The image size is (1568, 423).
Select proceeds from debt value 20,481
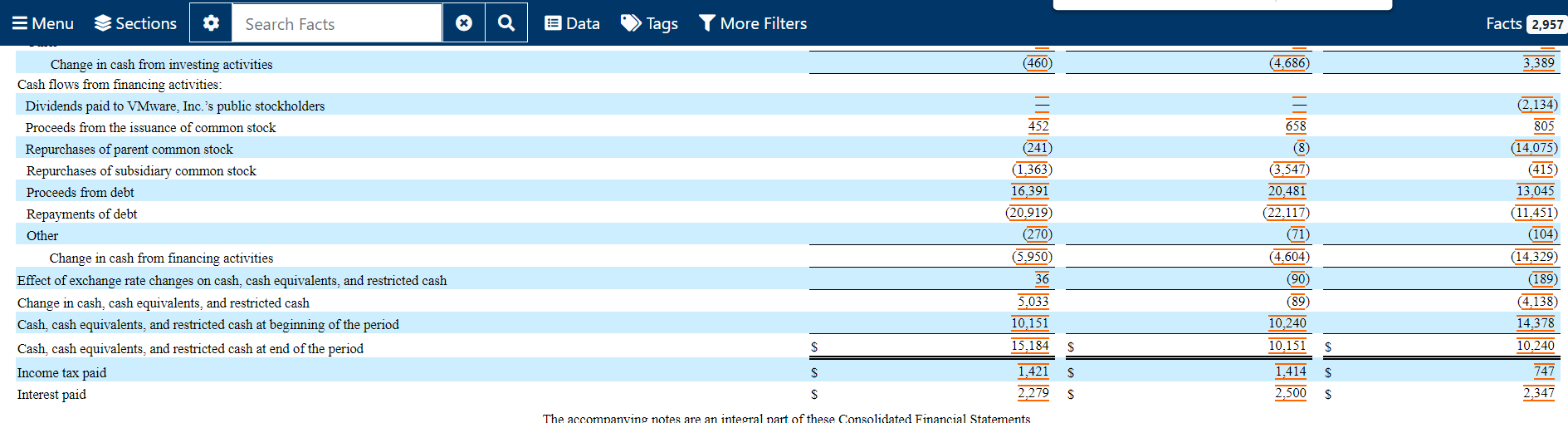1287,190
